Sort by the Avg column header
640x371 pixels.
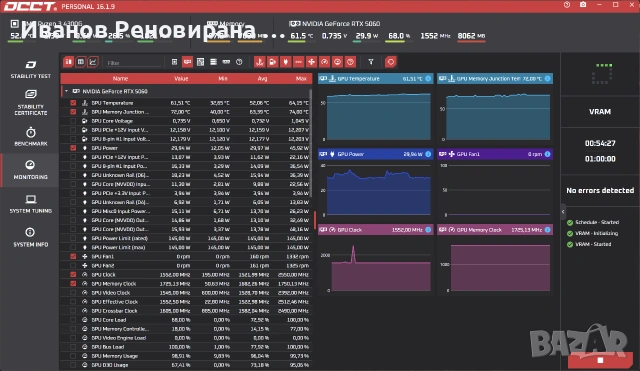point(262,78)
